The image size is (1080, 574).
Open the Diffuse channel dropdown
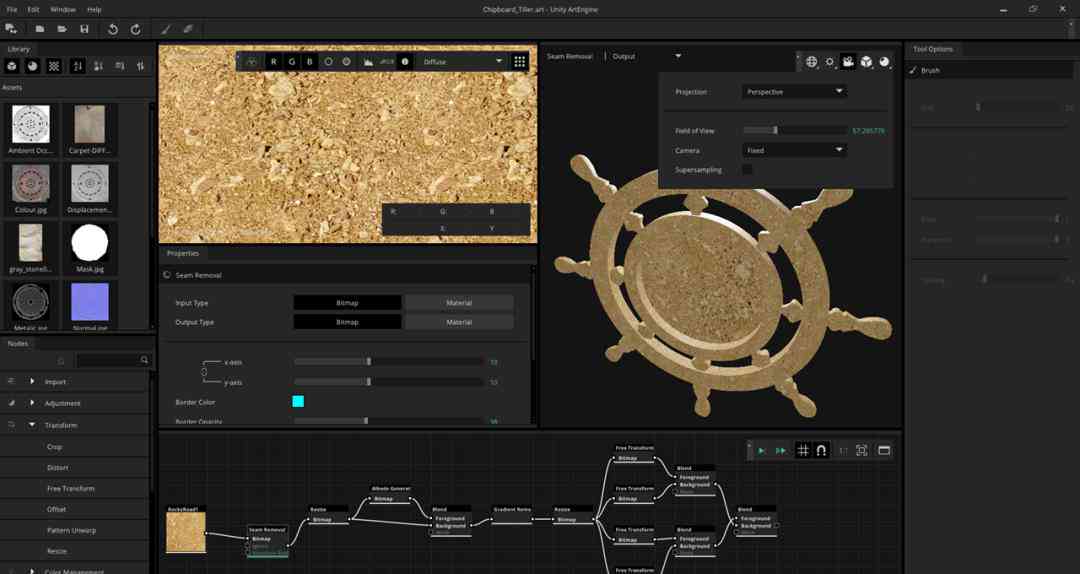pos(462,61)
